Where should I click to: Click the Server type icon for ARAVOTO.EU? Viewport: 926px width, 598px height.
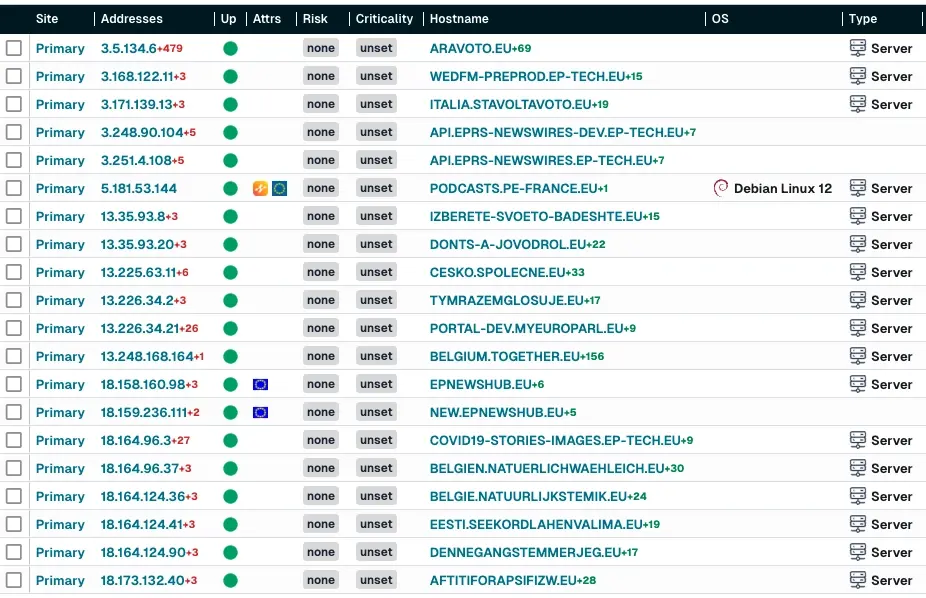point(857,48)
